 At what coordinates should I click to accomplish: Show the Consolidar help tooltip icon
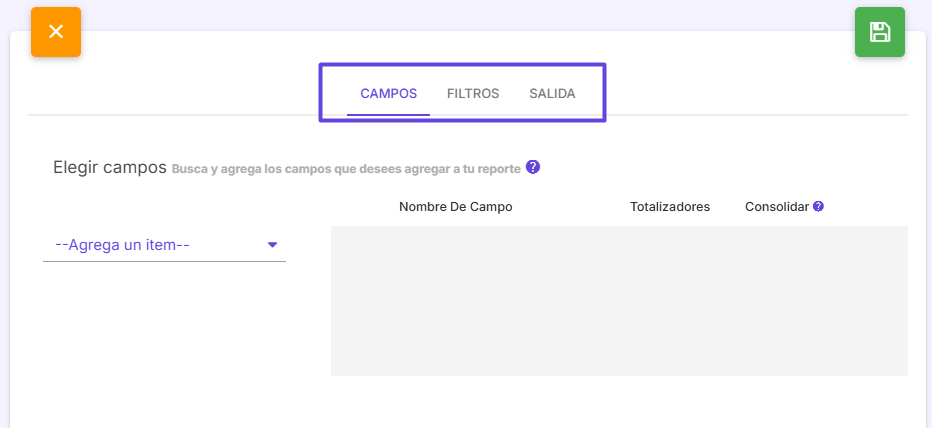pos(818,207)
